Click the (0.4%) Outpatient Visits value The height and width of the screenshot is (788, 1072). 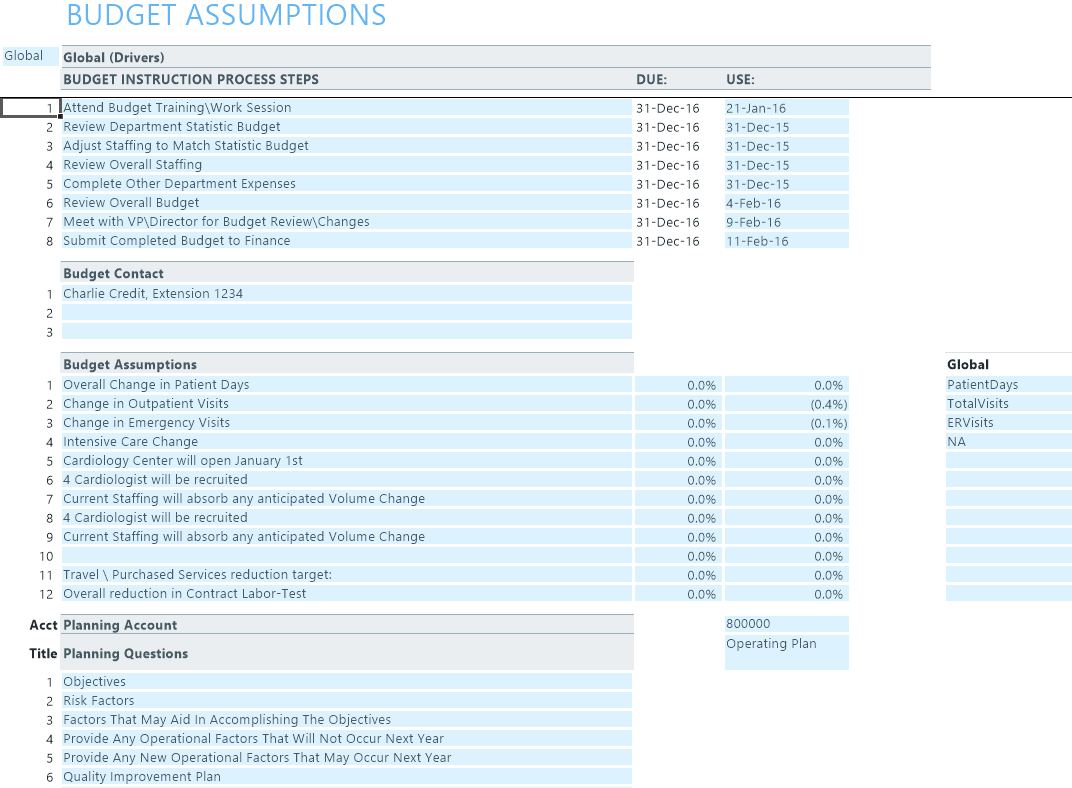point(786,404)
